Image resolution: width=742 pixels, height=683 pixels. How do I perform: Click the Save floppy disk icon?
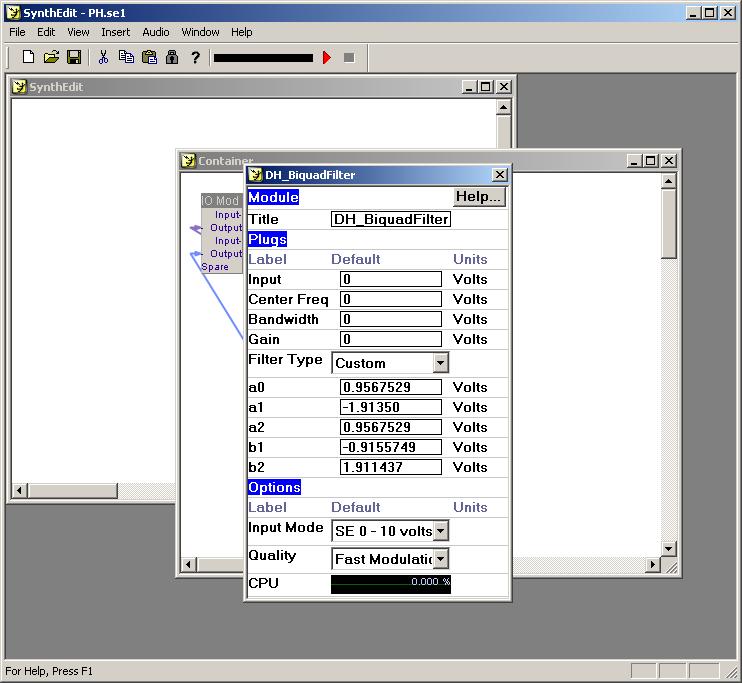74,57
